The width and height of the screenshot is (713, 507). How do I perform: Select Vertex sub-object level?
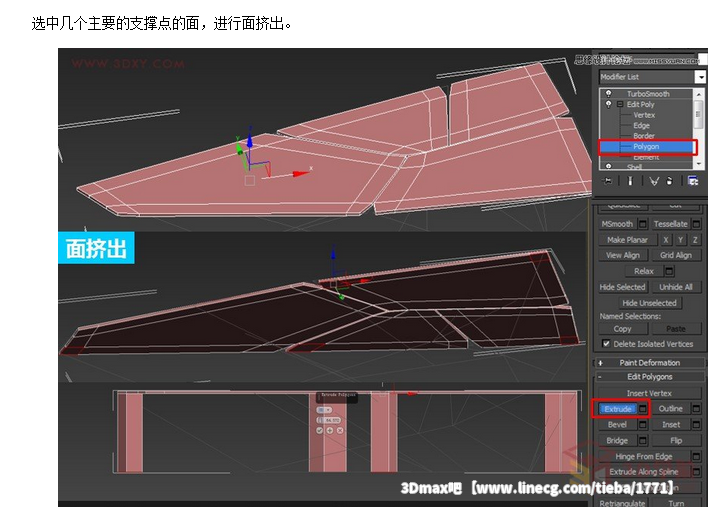point(644,115)
